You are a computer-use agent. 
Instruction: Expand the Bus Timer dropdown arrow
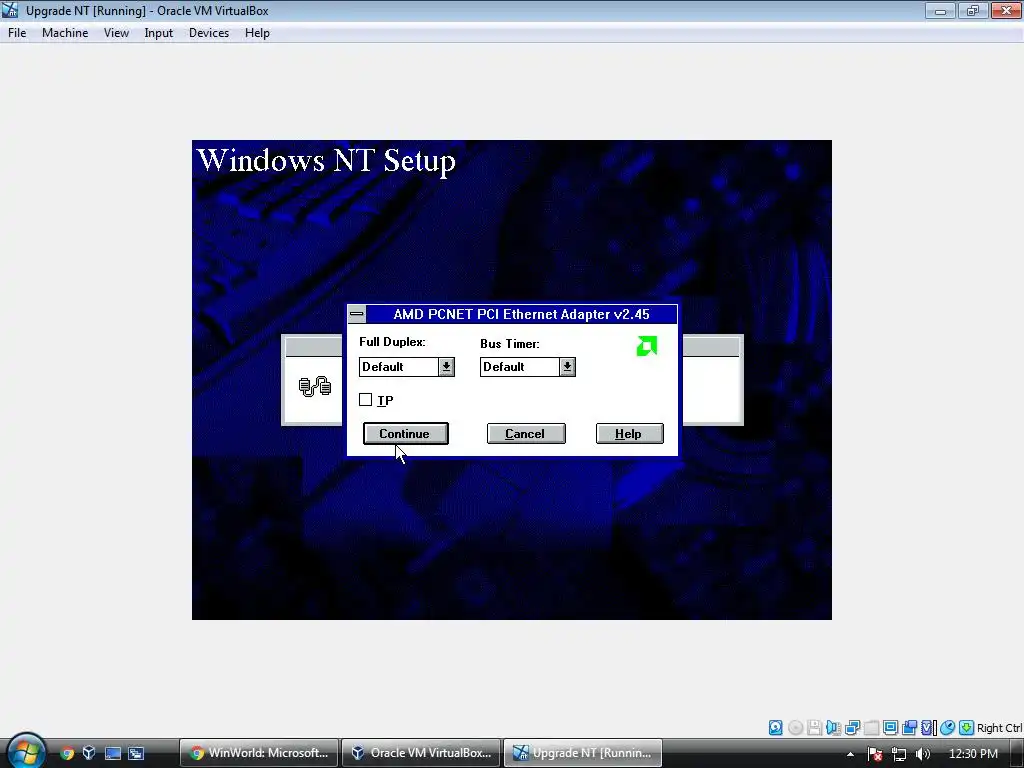[x=567, y=367]
